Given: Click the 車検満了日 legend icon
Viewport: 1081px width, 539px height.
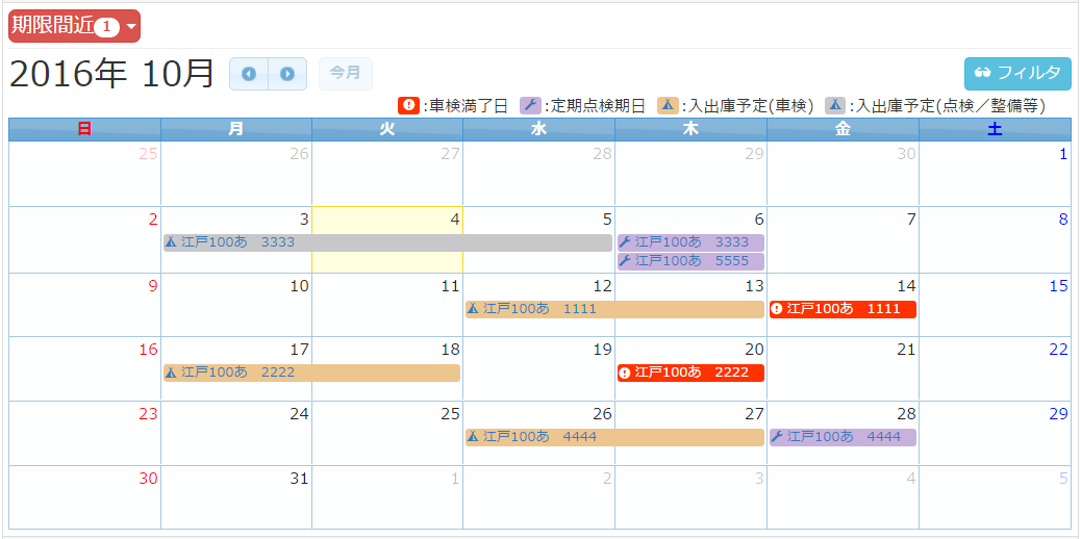Looking at the screenshot, I should (x=408, y=105).
